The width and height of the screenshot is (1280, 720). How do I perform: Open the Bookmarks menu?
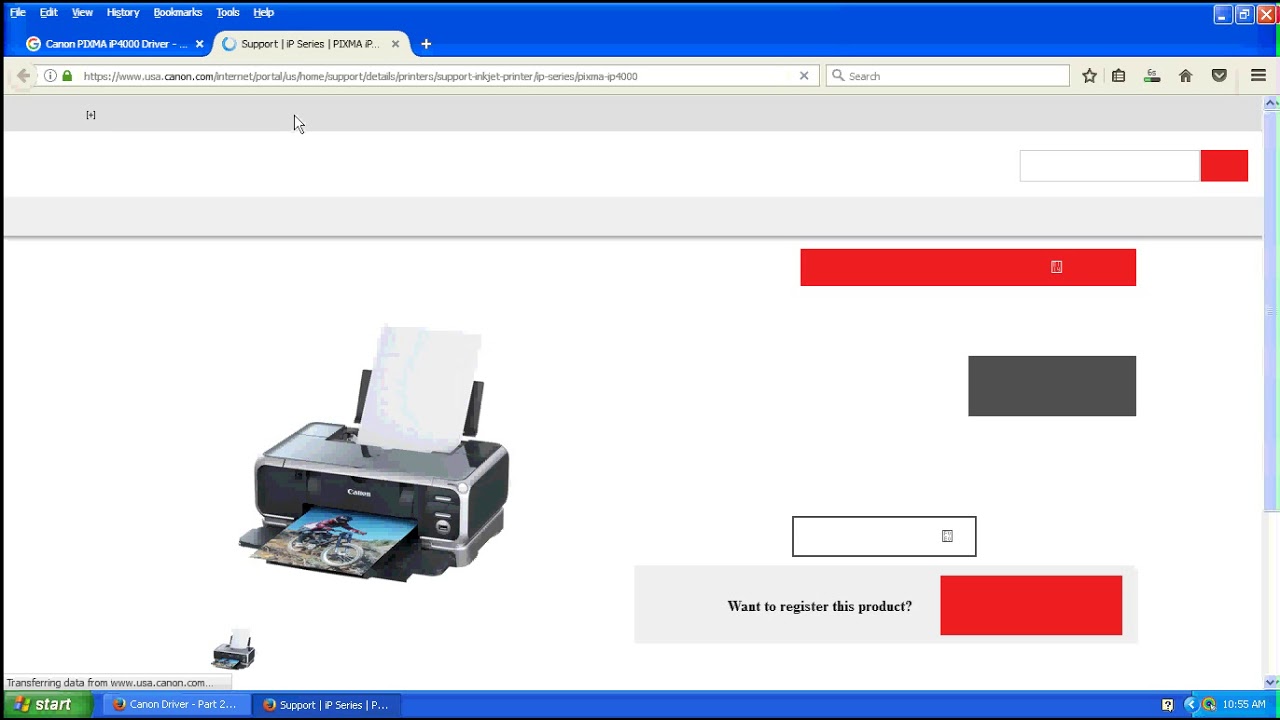[178, 12]
